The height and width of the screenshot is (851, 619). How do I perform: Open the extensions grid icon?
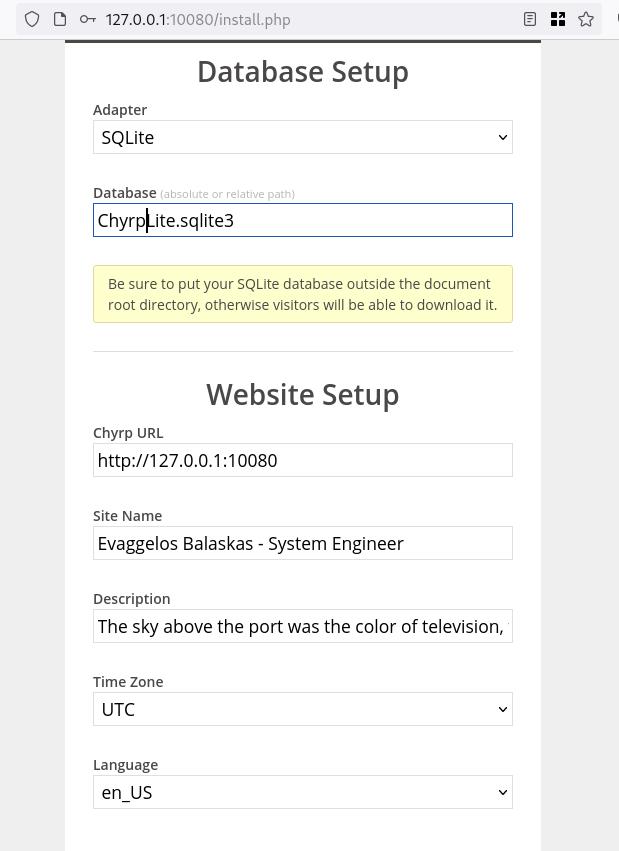(x=558, y=18)
